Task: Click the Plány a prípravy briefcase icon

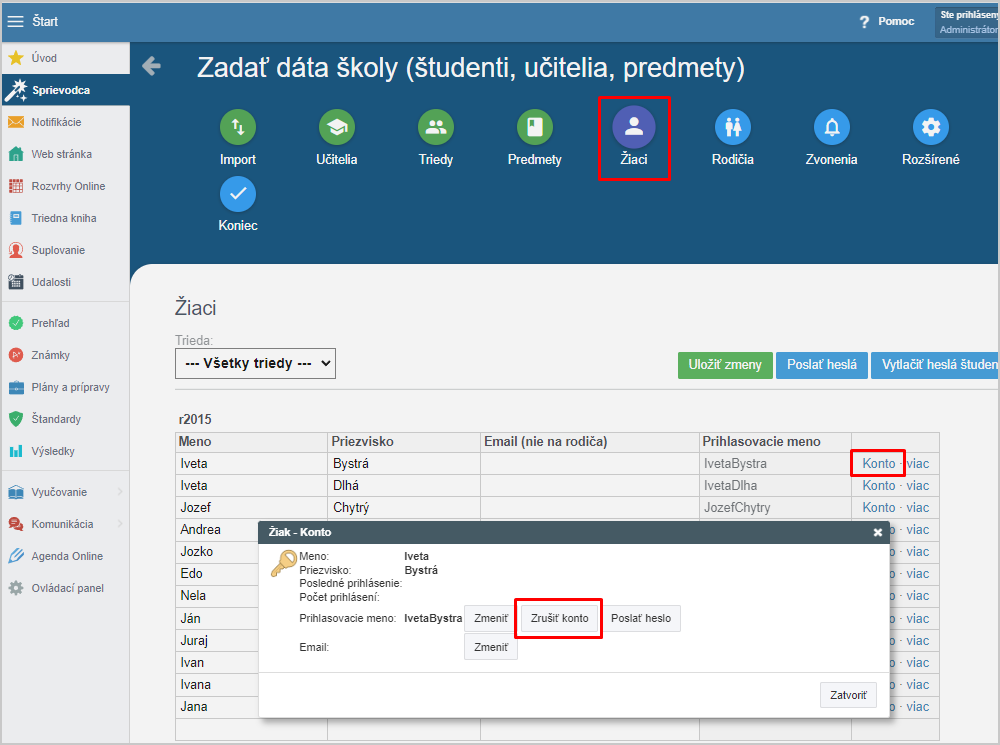Action: pyautogui.click(x=16, y=387)
